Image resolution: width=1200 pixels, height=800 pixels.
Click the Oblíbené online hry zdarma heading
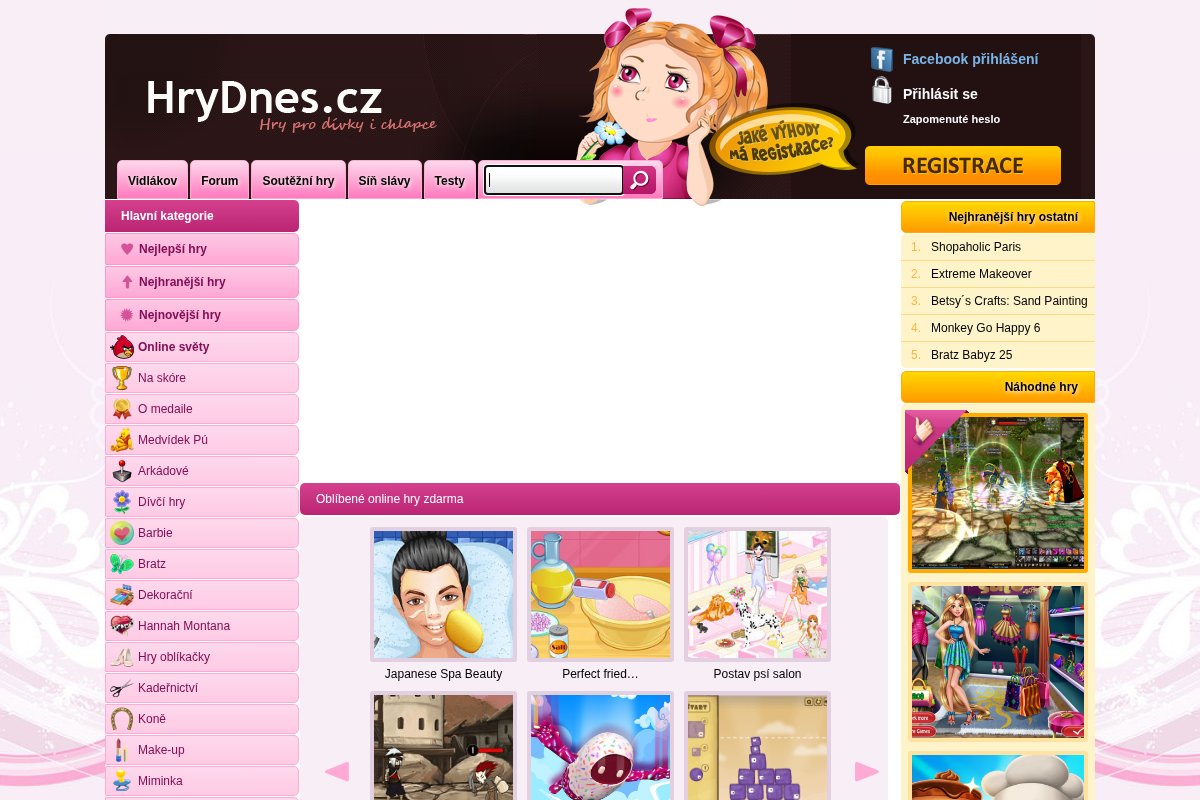pos(600,499)
